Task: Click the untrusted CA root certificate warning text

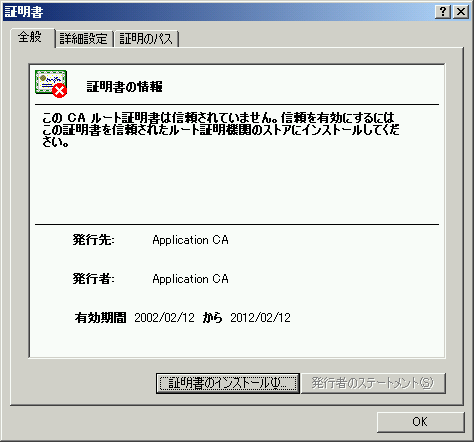Action: click(x=221, y=130)
